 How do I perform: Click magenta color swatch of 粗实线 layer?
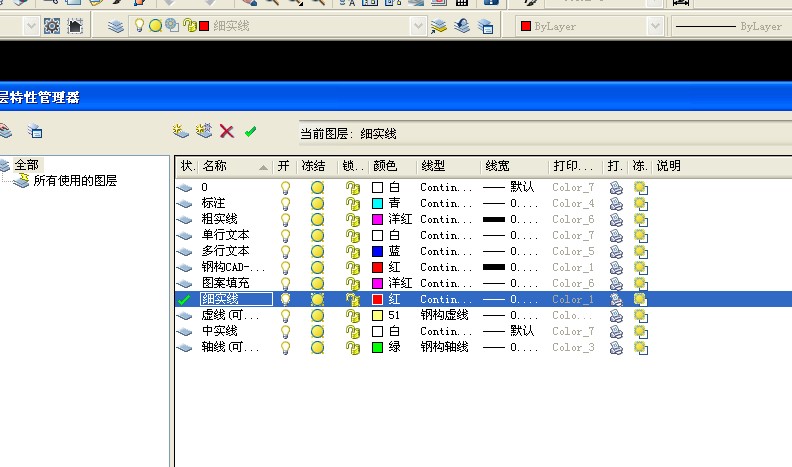377,220
